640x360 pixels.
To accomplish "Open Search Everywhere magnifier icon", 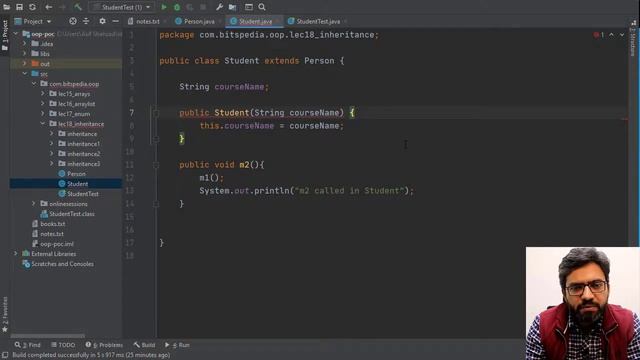I will coord(262,7).
